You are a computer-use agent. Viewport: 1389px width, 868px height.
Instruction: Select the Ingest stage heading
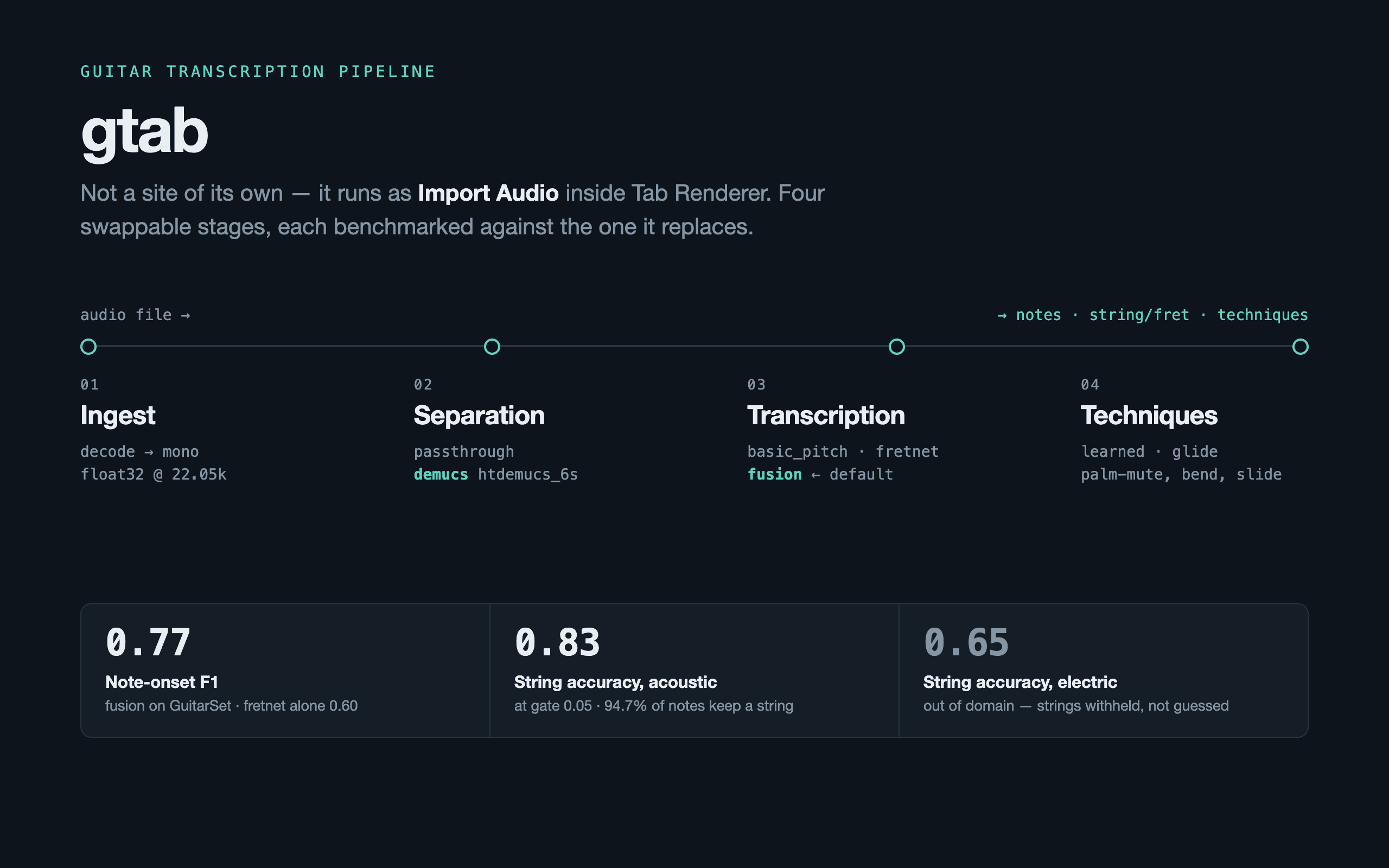click(x=118, y=416)
